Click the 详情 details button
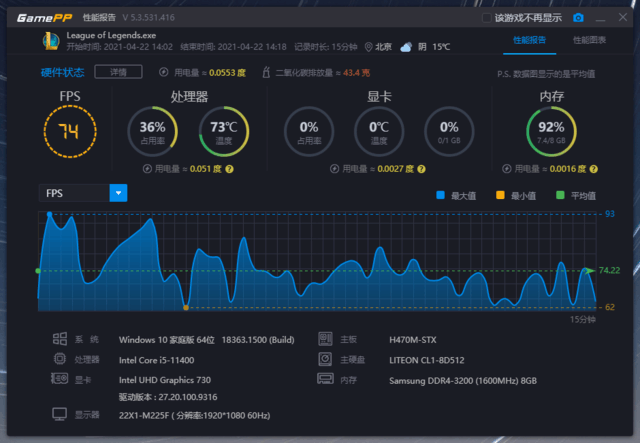This screenshot has width=640, height=443. click(118, 72)
